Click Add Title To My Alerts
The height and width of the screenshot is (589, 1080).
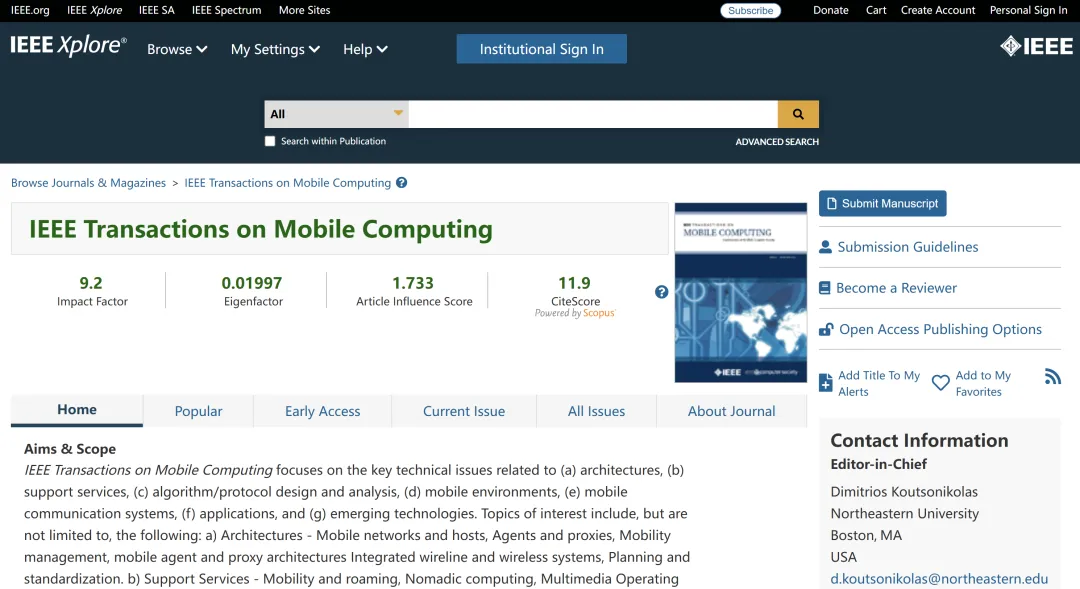(879, 383)
